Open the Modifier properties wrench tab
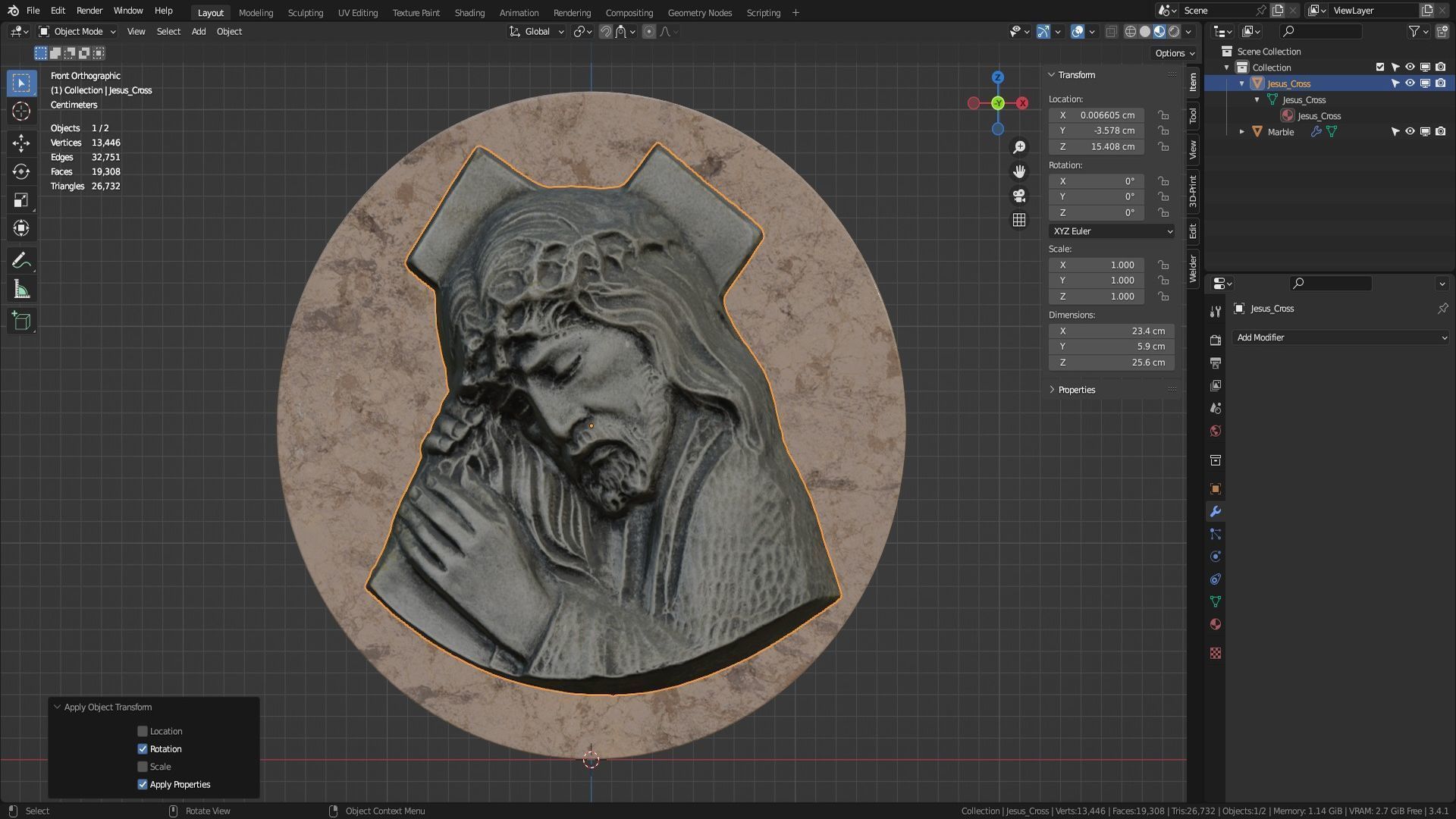Image resolution: width=1456 pixels, height=819 pixels. point(1216,512)
